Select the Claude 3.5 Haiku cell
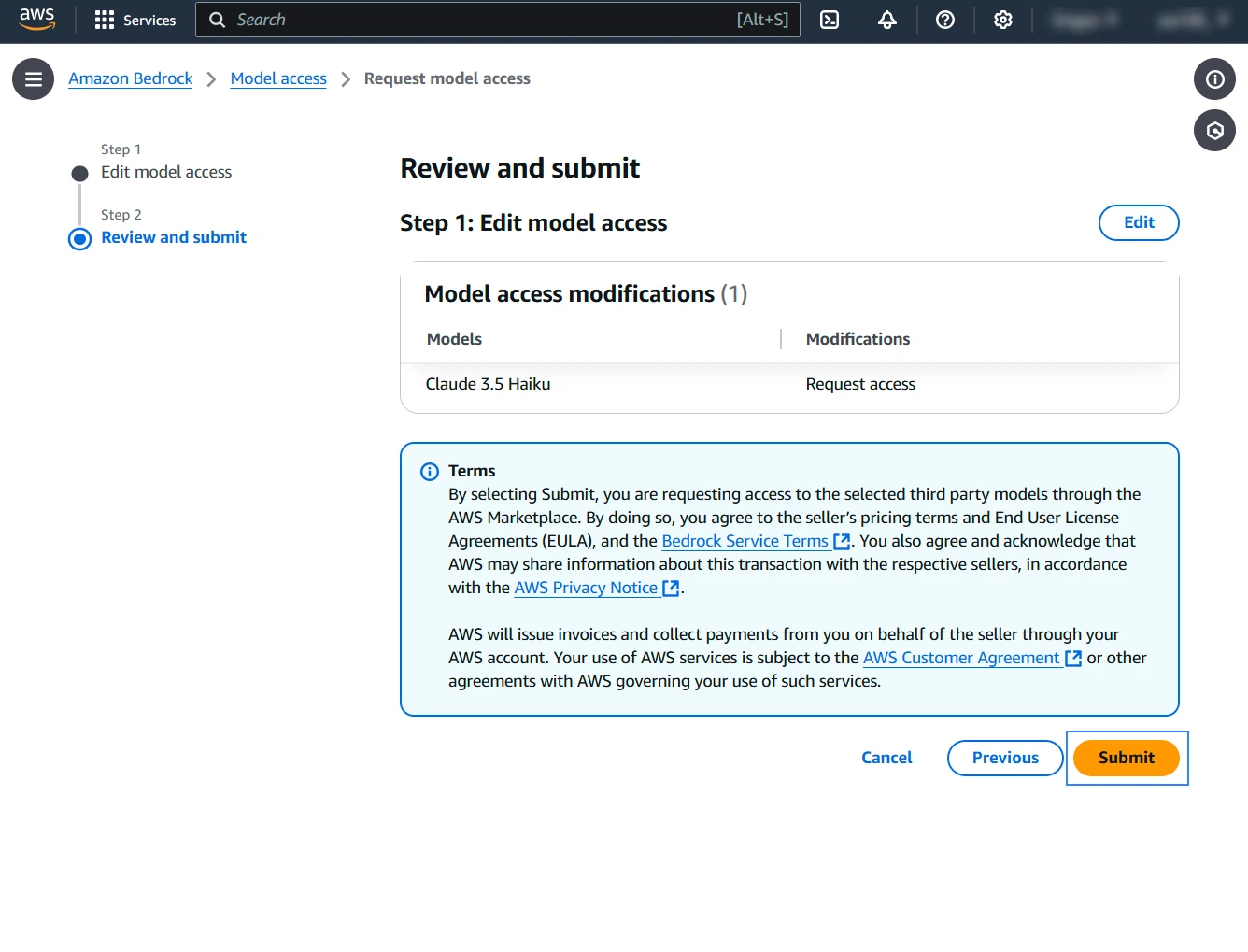Viewport: 1248px width, 952px height. (488, 384)
